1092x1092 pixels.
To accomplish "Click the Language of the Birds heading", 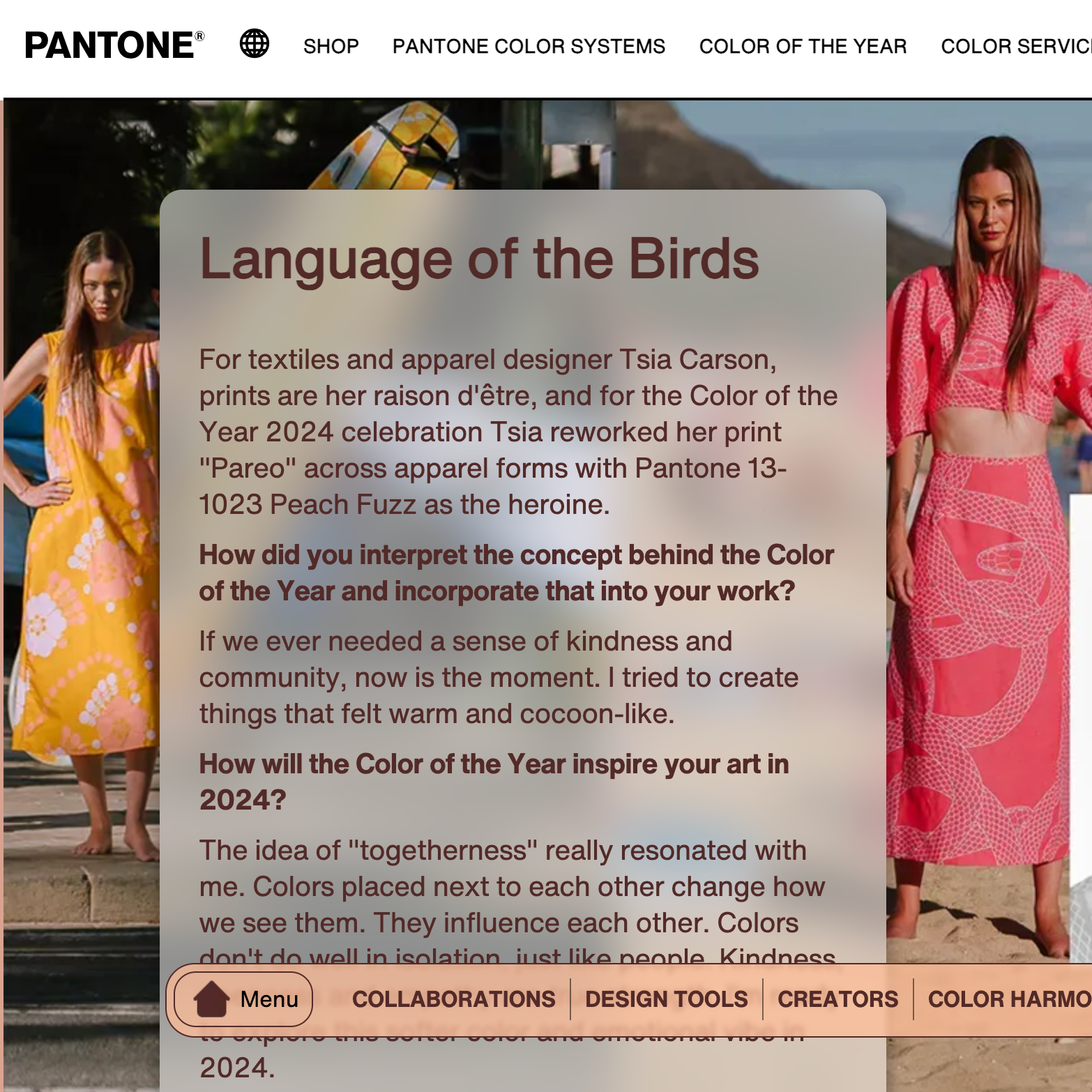I will [479, 259].
